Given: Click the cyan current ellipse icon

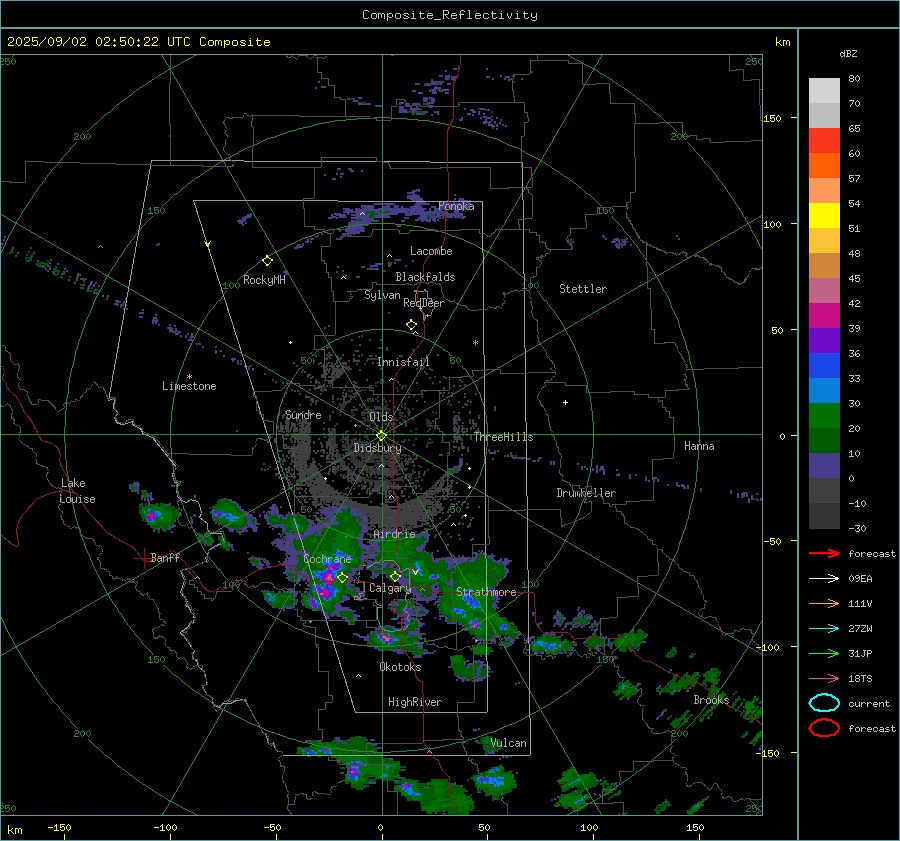Looking at the screenshot, I should click(824, 703).
